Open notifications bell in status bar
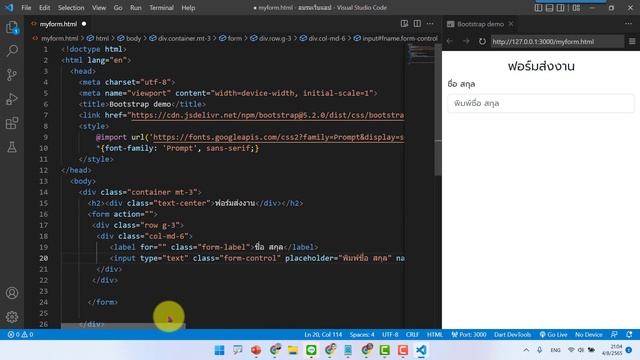The height and width of the screenshot is (360, 640). 629,335
